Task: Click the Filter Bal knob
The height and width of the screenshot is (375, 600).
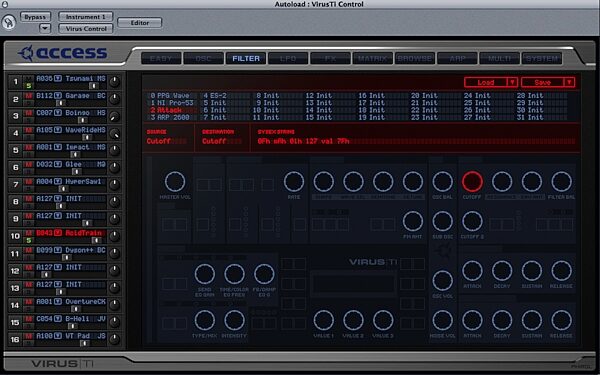Action: pyautogui.click(x=561, y=181)
